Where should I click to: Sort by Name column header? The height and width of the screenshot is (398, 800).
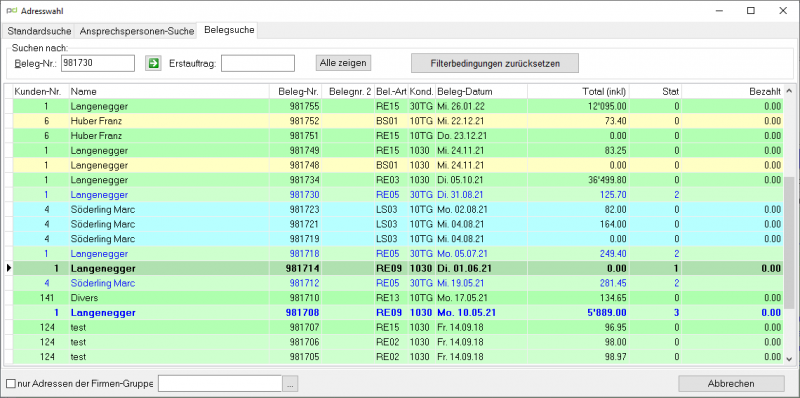[x=169, y=92]
